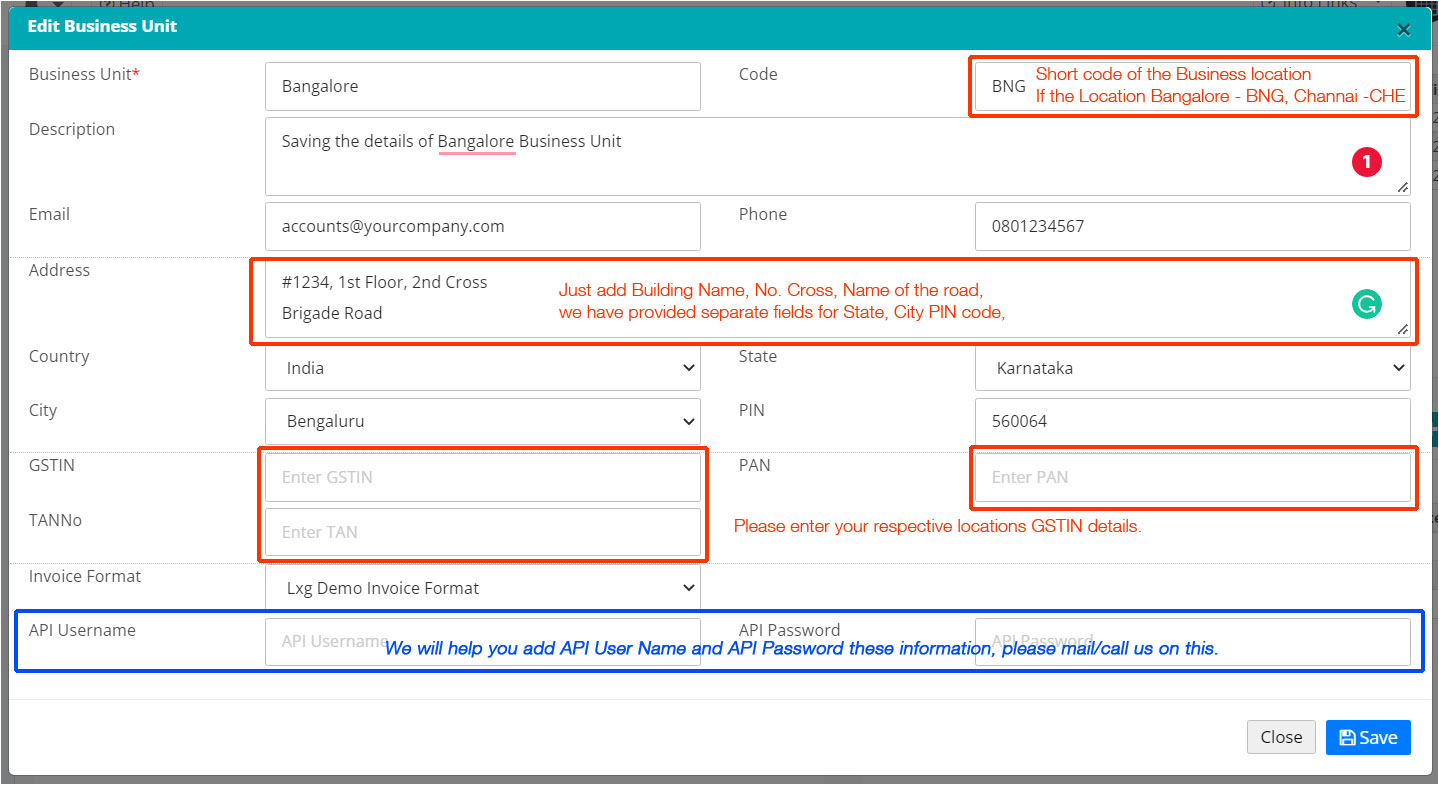Focus the PIN code field
Screen dimensions: 1439x785
(1192, 421)
